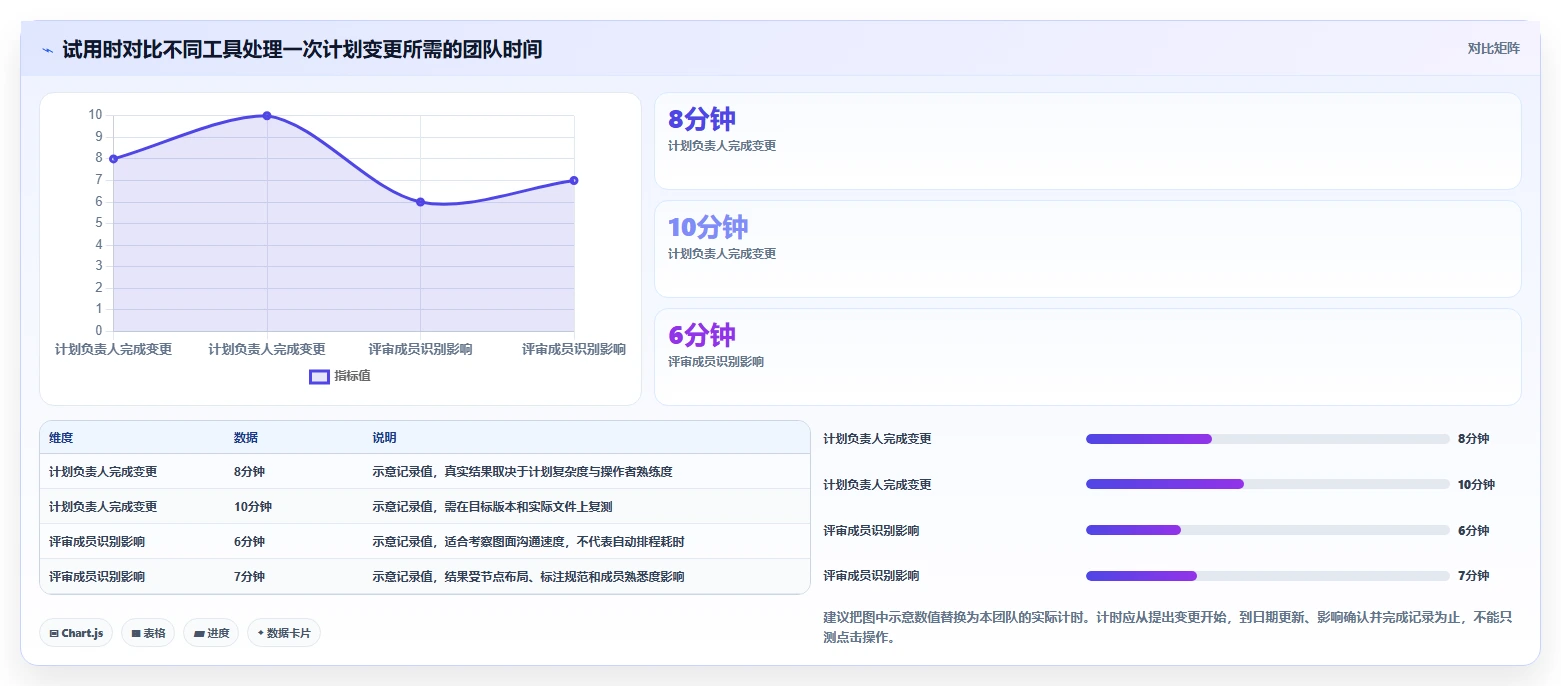This screenshot has height=686, width=1561.
Task: Click the large 8分钟 card heading
Action: [702, 119]
